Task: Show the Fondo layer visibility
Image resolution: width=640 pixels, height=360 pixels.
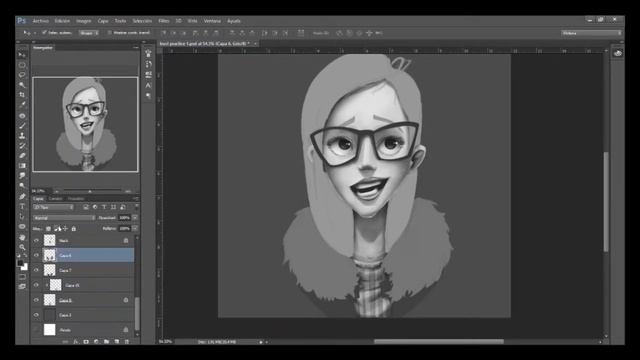Action: [36, 330]
